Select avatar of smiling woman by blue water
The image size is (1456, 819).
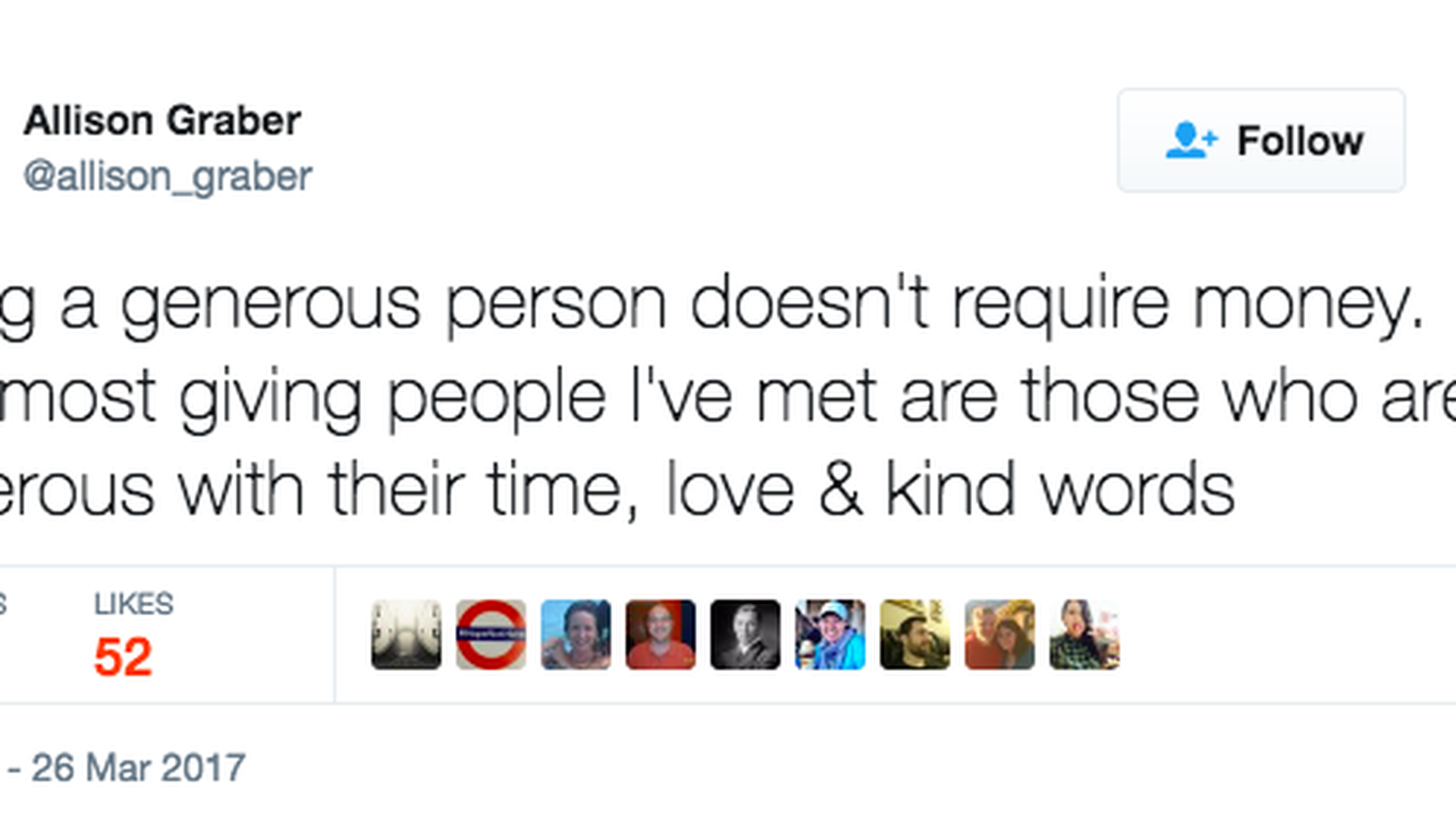(576, 635)
